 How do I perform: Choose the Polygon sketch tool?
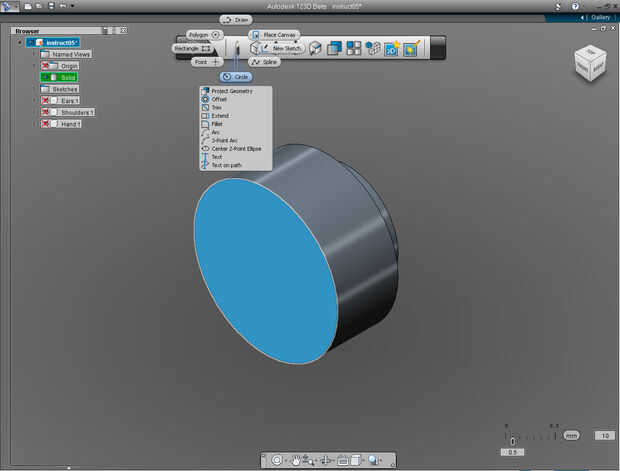coord(204,35)
